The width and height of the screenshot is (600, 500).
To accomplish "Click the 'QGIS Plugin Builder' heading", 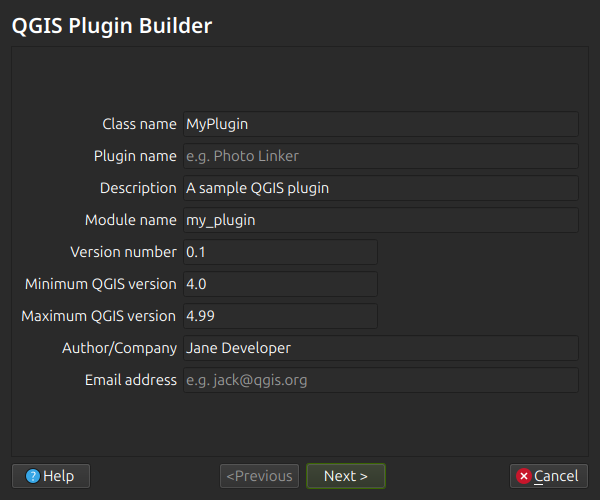I will tap(112, 26).
